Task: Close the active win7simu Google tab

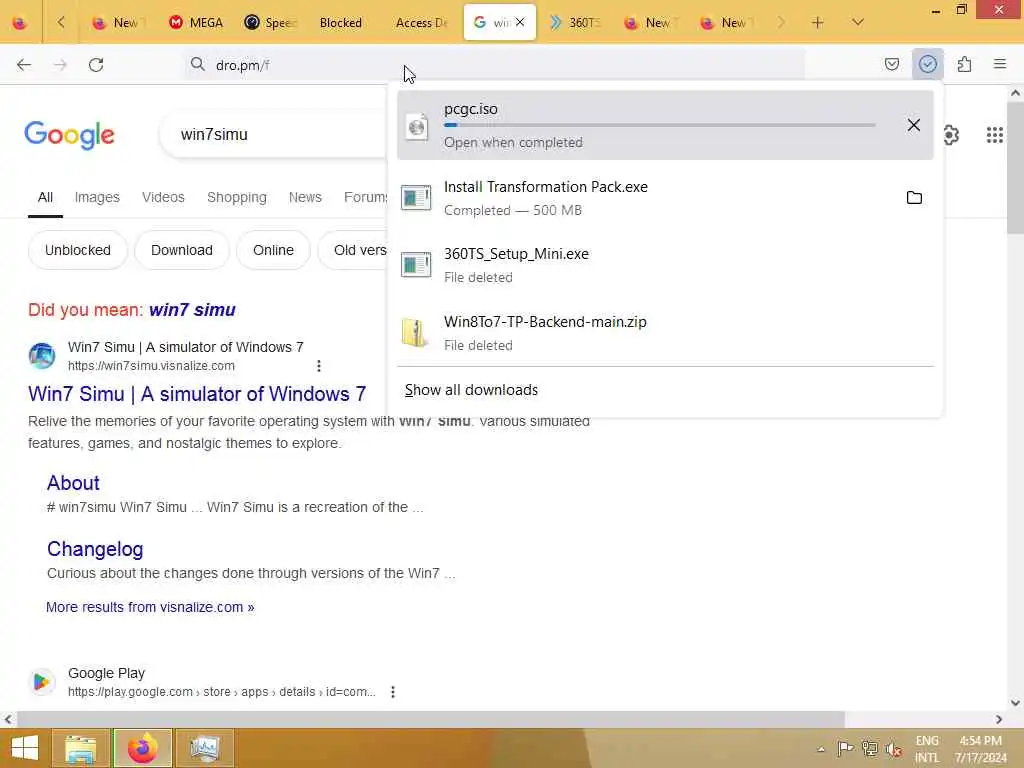Action: click(x=520, y=22)
